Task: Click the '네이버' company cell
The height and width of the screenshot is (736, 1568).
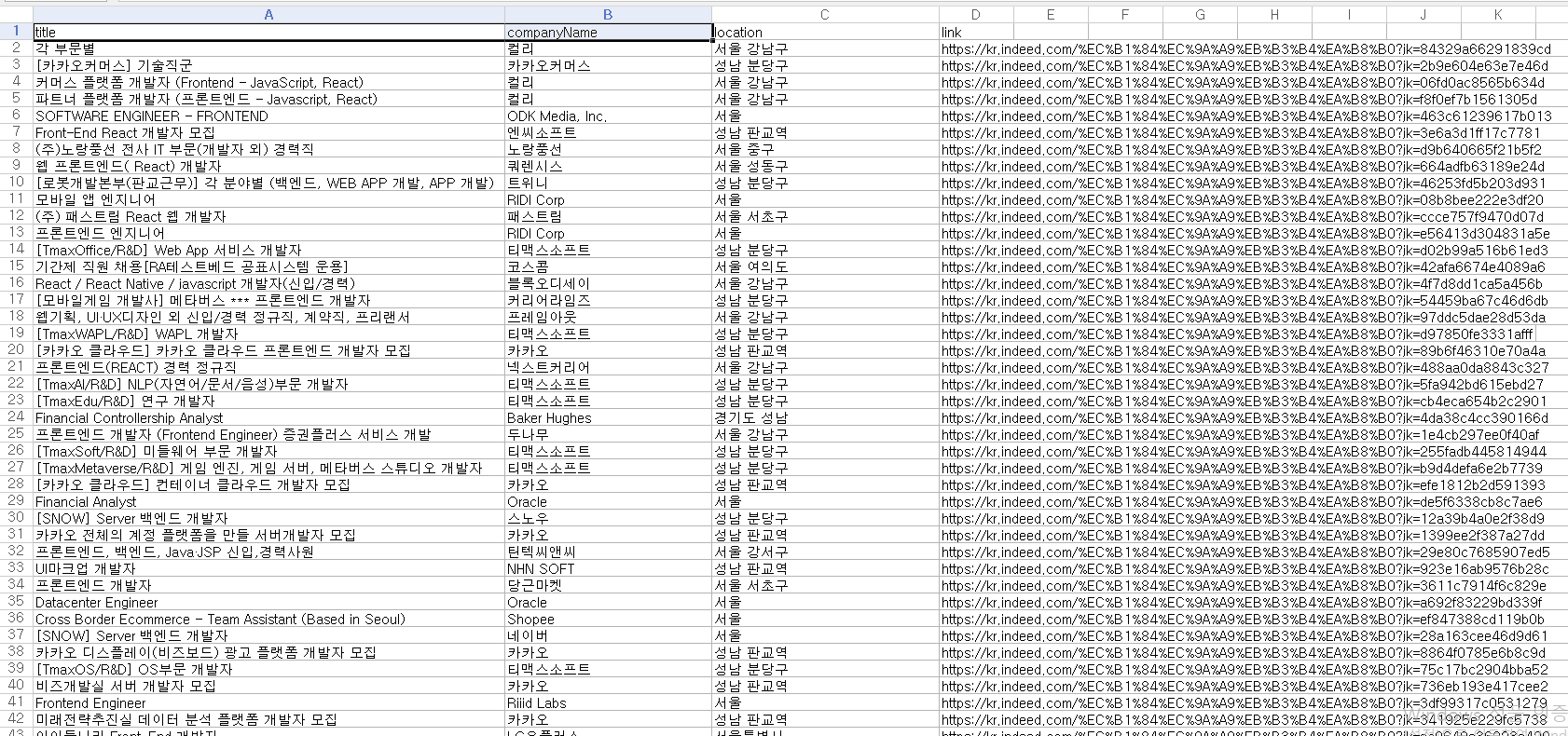Action: (x=608, y=635)
